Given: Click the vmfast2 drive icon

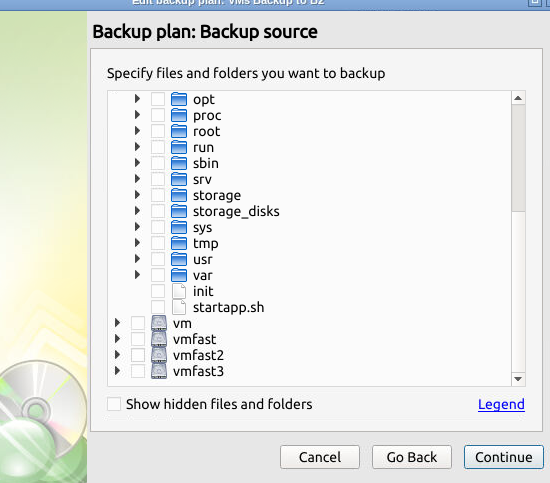Looking at the screenshot, I should pos(159,355).
